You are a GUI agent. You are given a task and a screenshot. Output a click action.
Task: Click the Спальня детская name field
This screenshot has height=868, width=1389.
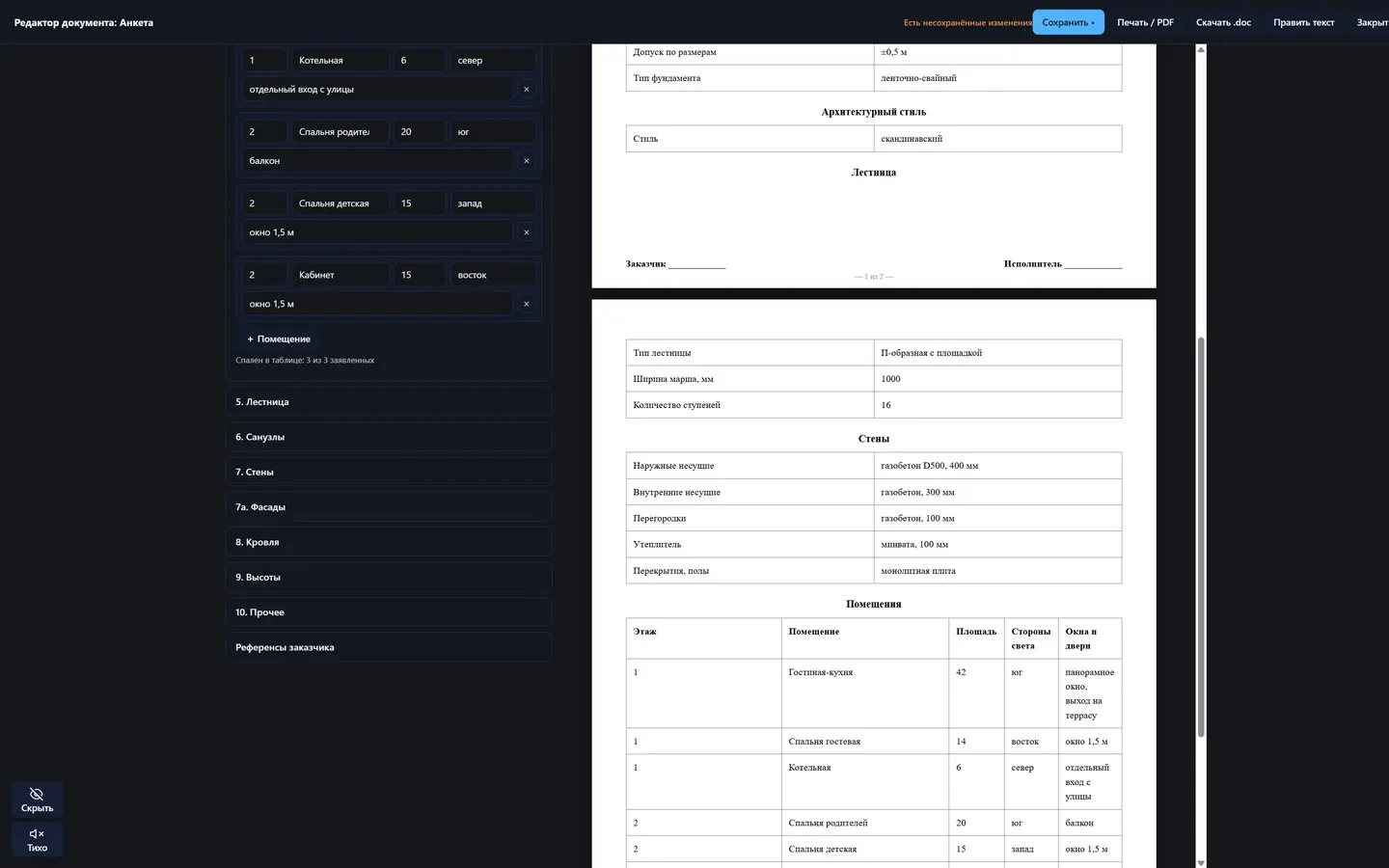[x=340, y=203]
